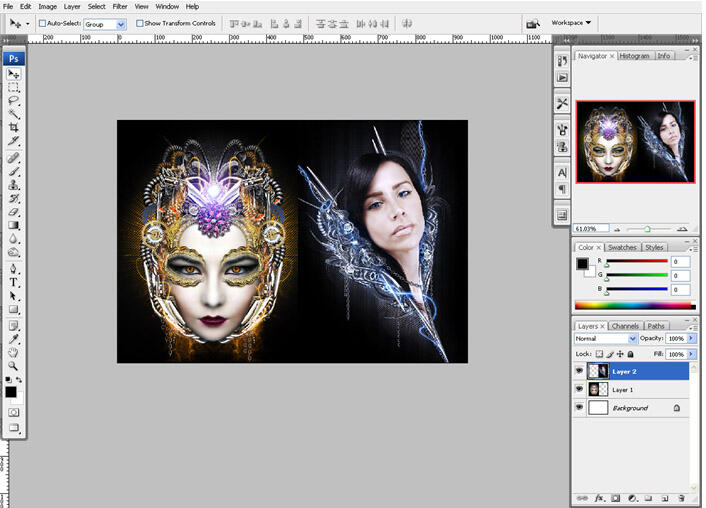This screenshot has height=508, width=706.
Task: Hide Layer 2 using its eye icon
Action: (x=579, y=371)
